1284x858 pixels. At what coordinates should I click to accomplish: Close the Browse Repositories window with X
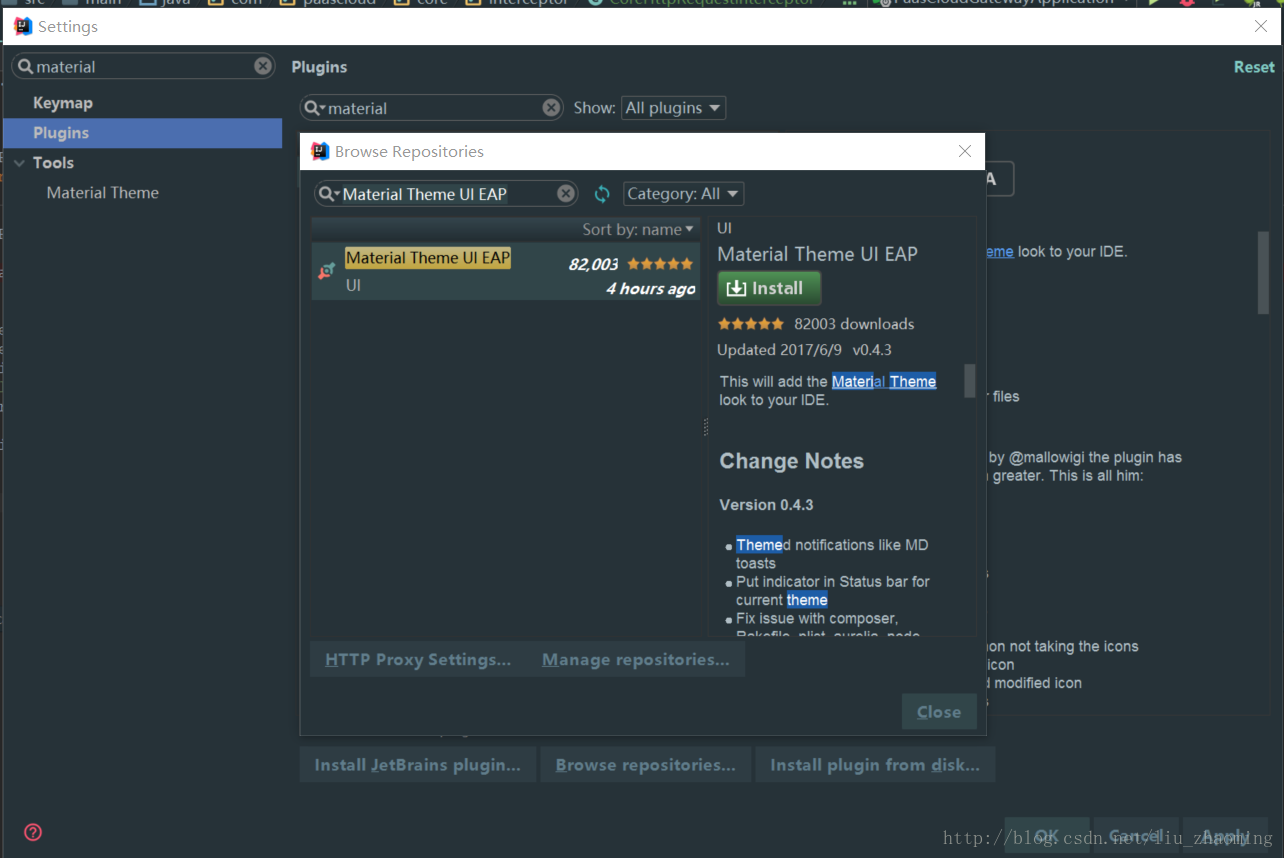point(964,151)
